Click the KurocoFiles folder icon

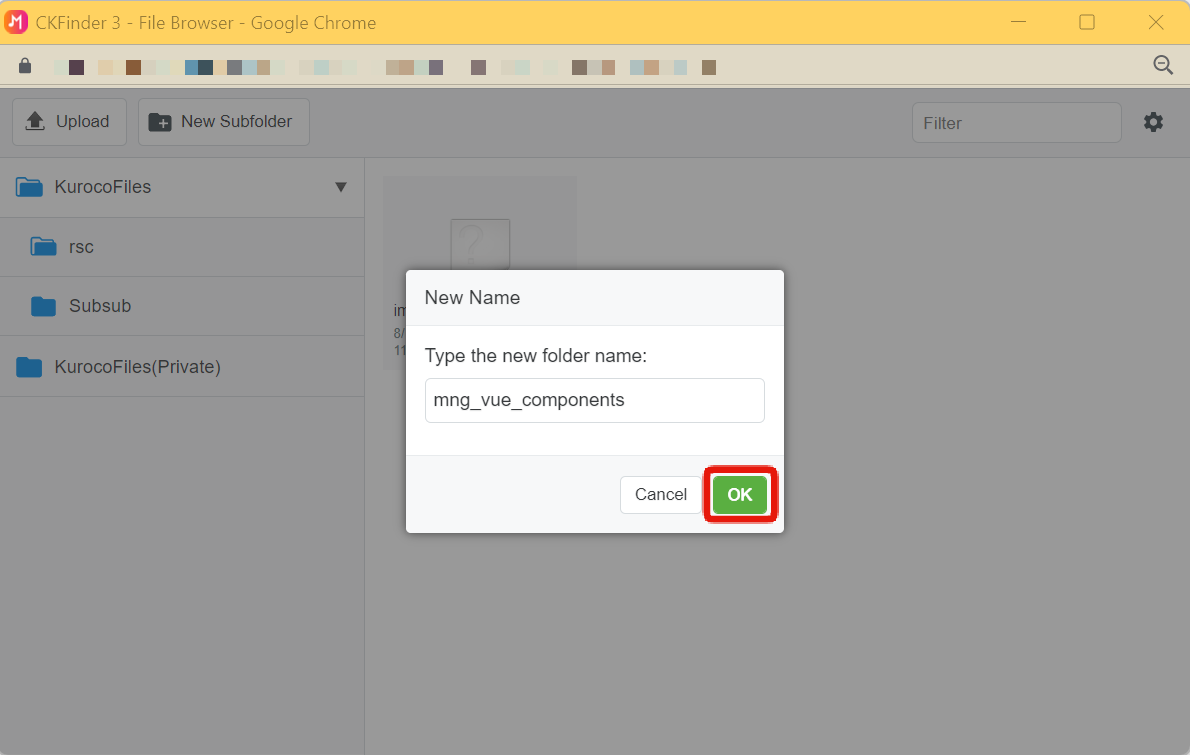pyautogui.click(x=28, y=186)
